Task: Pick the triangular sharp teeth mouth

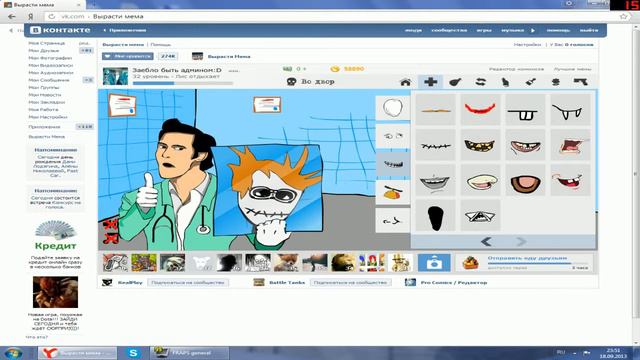Action: pyautogui.click(x=480, y=216)
